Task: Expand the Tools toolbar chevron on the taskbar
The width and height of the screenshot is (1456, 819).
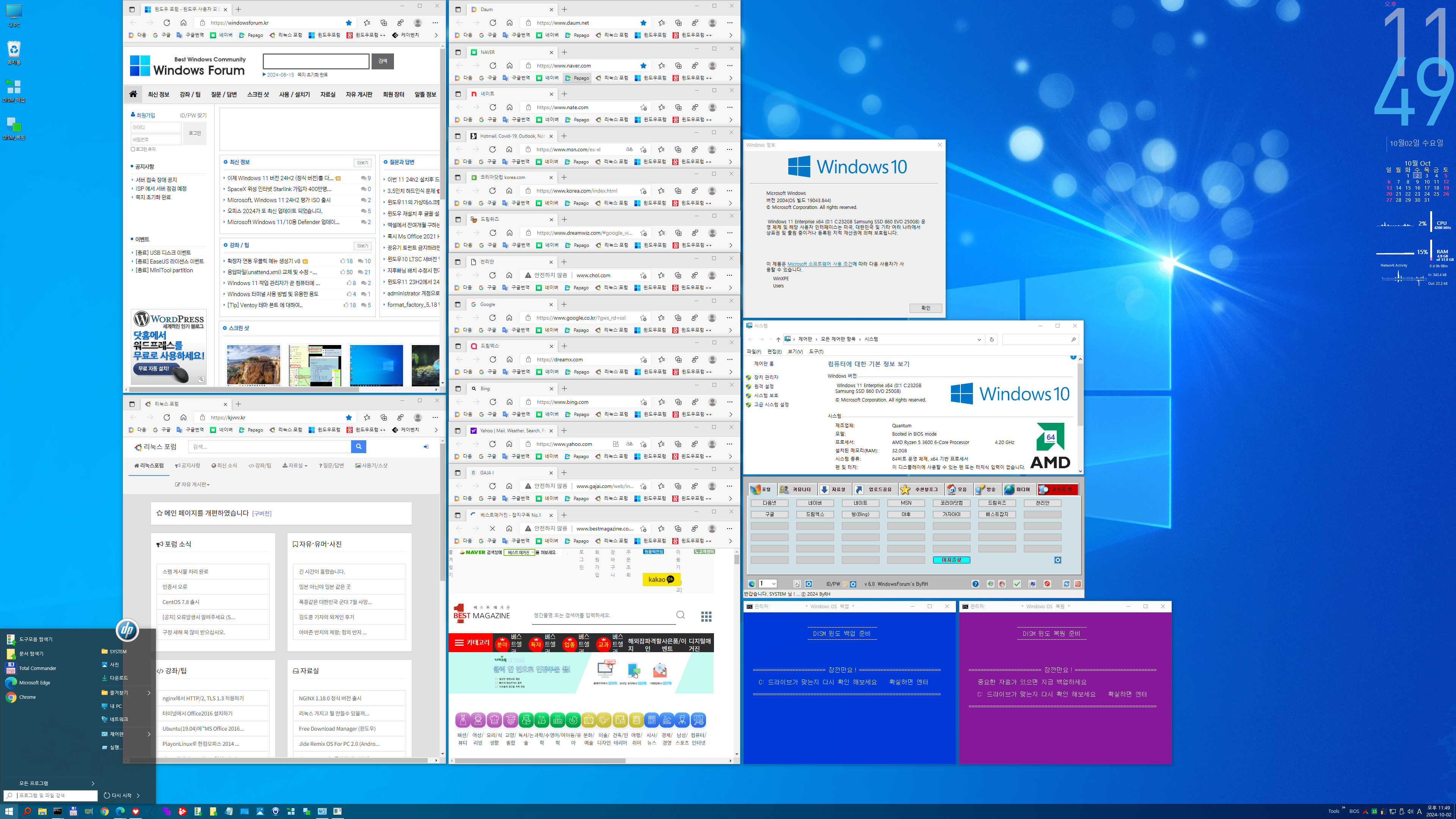Action: click(1343, 808)
